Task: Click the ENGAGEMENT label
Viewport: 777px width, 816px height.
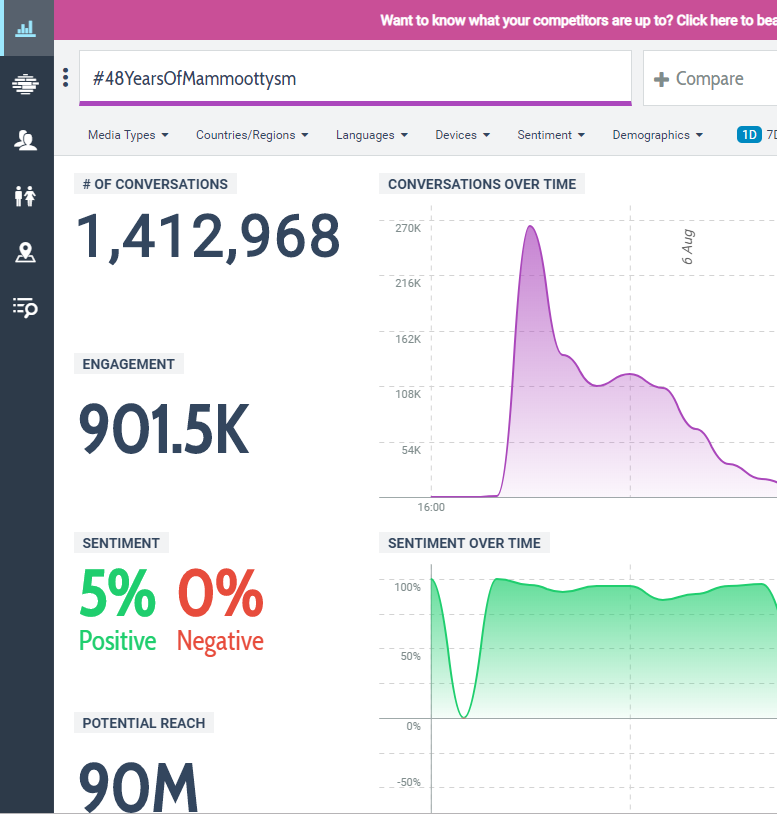Action: (x=129, y=364)
